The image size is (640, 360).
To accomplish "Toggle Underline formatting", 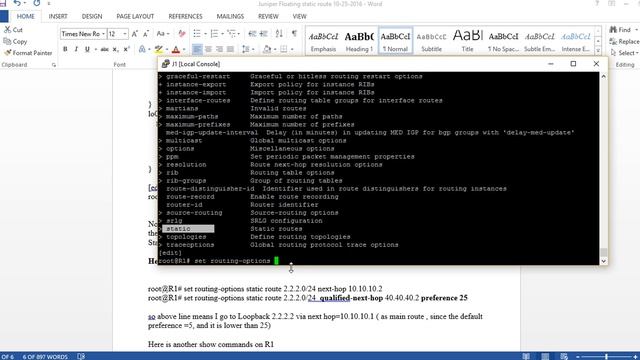I will [x=87, y=49].
